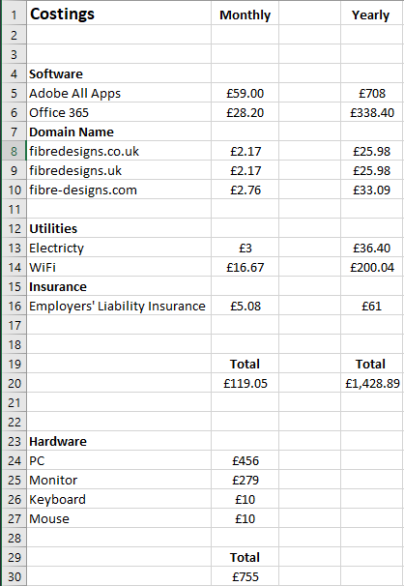The width and height of the screenshot is (404, 586).
Task: Select the Electricty yearly £36.40 cell
Action: [371, 248]
